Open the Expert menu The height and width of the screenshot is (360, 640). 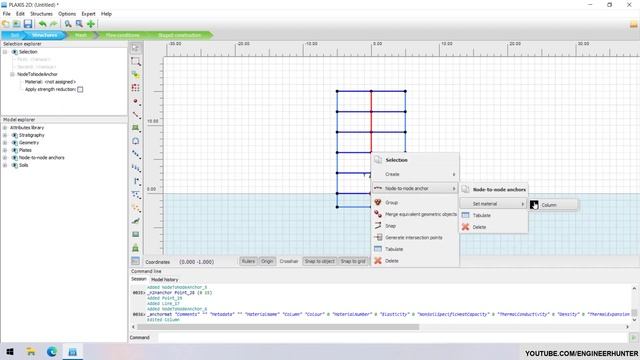pos(88,14)
